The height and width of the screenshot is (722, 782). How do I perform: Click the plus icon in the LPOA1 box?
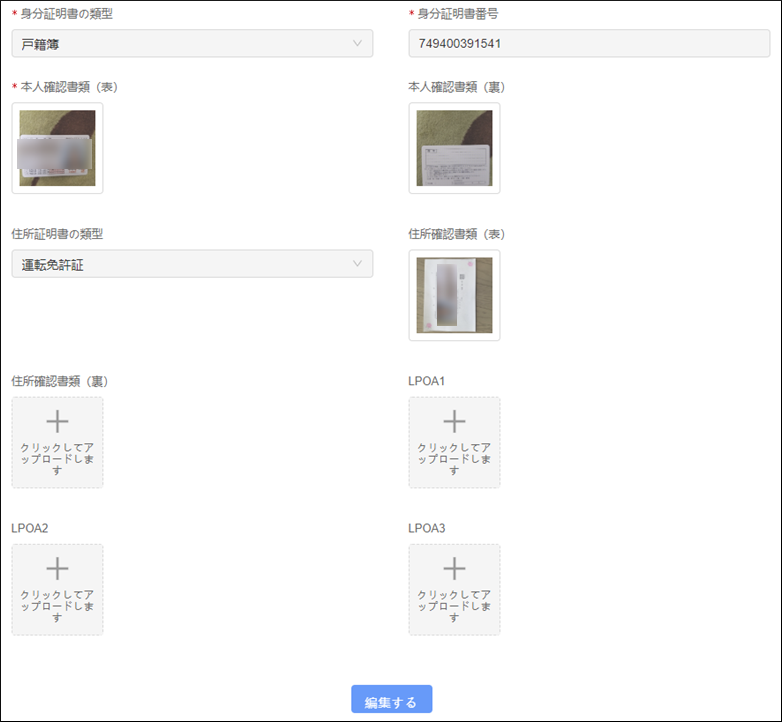(x=454, y=422)
